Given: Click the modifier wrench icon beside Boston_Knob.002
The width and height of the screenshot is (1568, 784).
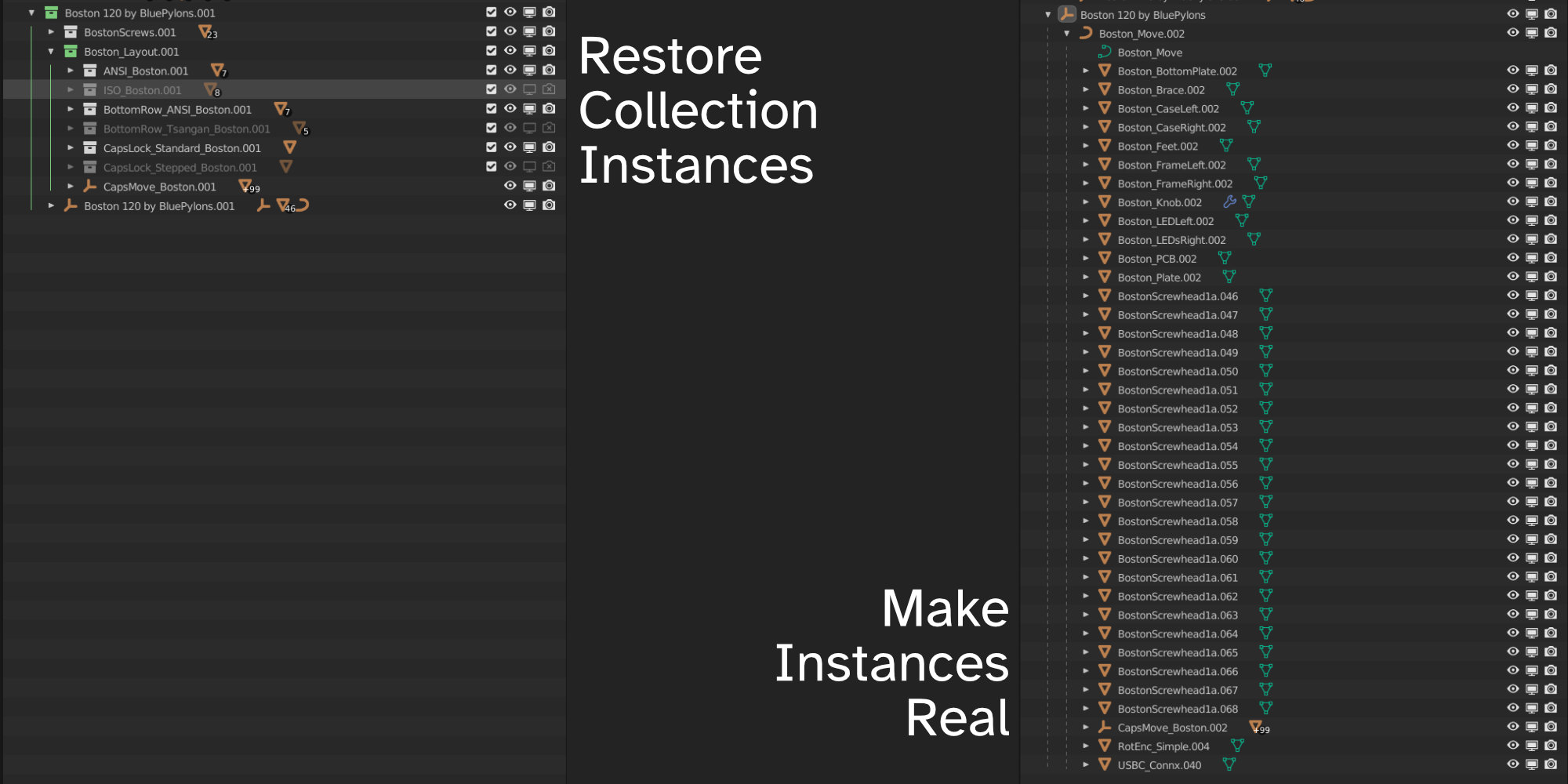Looking at the screenshot, I should (1232, 201).
